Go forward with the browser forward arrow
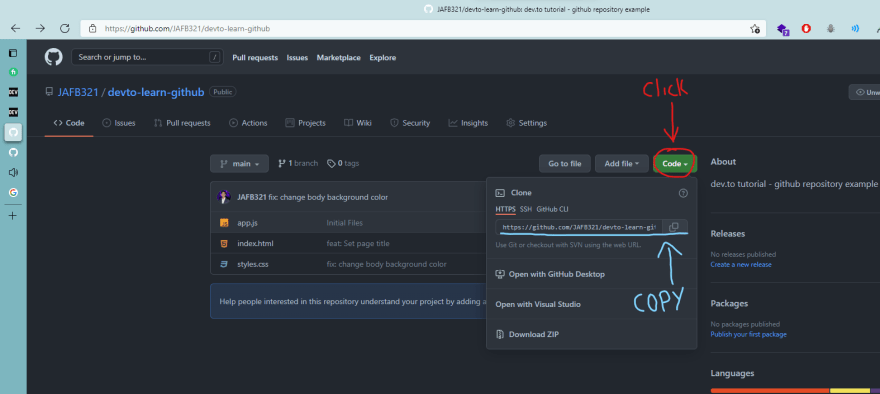Screen dimensions: 880x394 point(40,29)
